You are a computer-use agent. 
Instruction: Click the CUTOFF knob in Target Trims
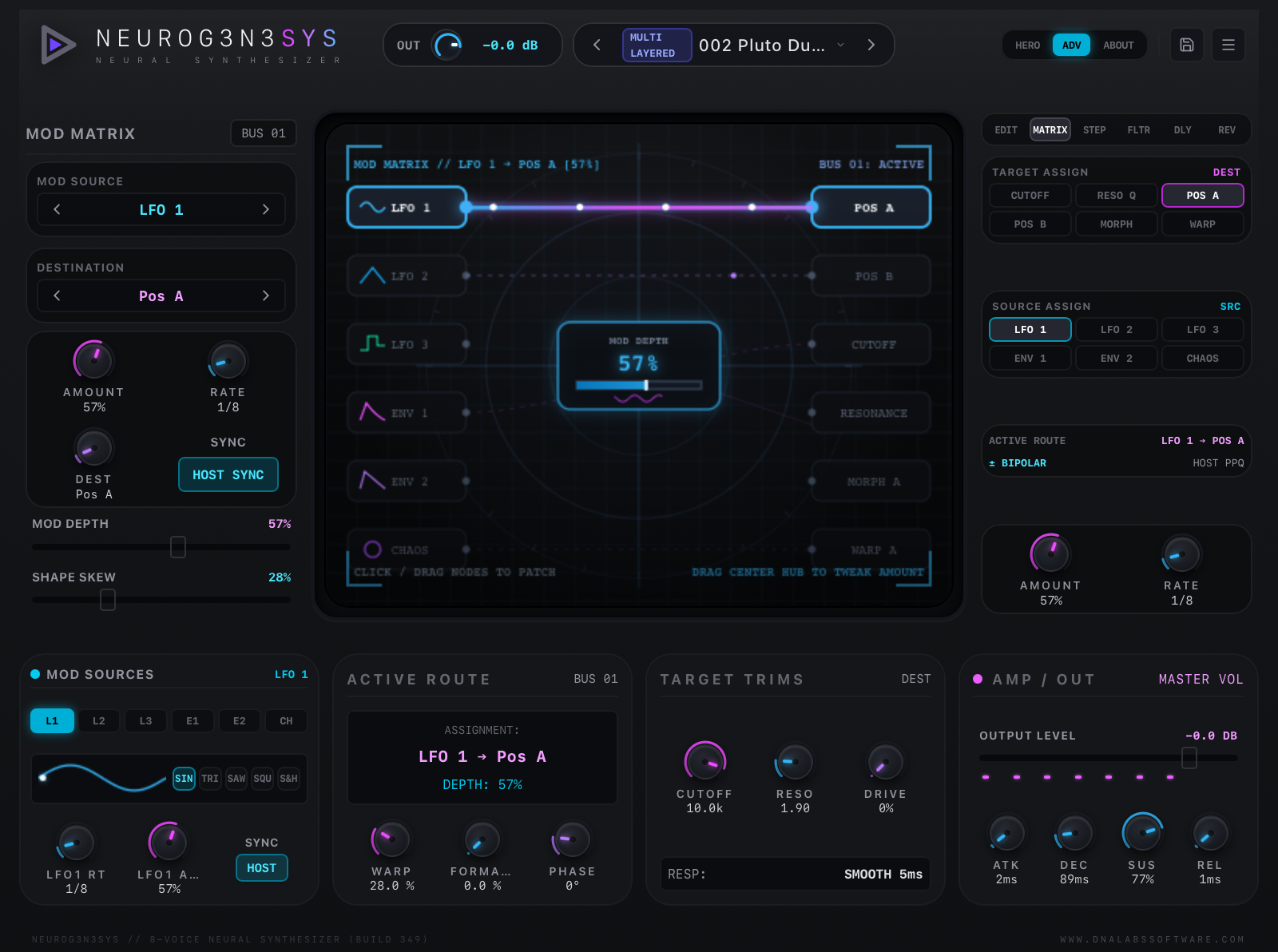pos(704,762)
